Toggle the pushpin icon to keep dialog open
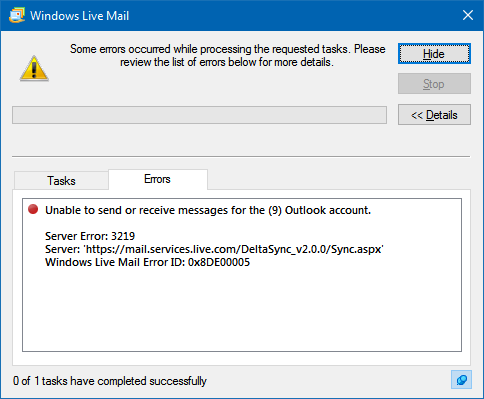This screenshot has height=399, width=484. pyautogui.click(x=461, y=380)
